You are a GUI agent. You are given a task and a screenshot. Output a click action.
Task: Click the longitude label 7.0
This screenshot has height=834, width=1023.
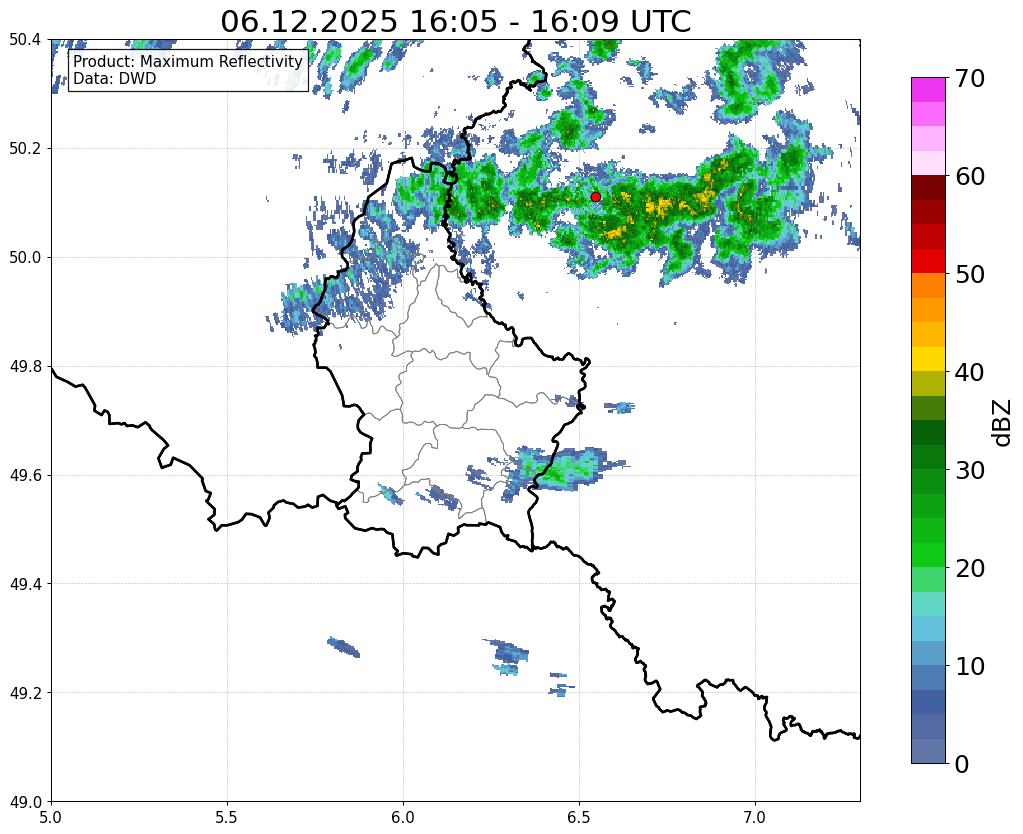(x=756, y=816)
